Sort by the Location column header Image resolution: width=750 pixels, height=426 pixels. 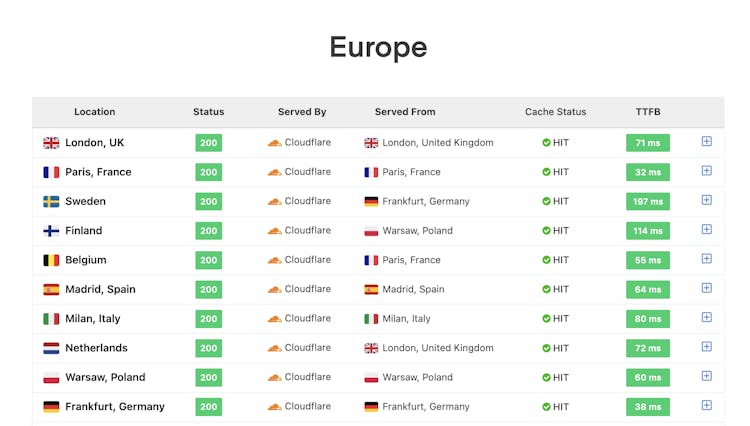pyautogui.click(x=94, y=112)
